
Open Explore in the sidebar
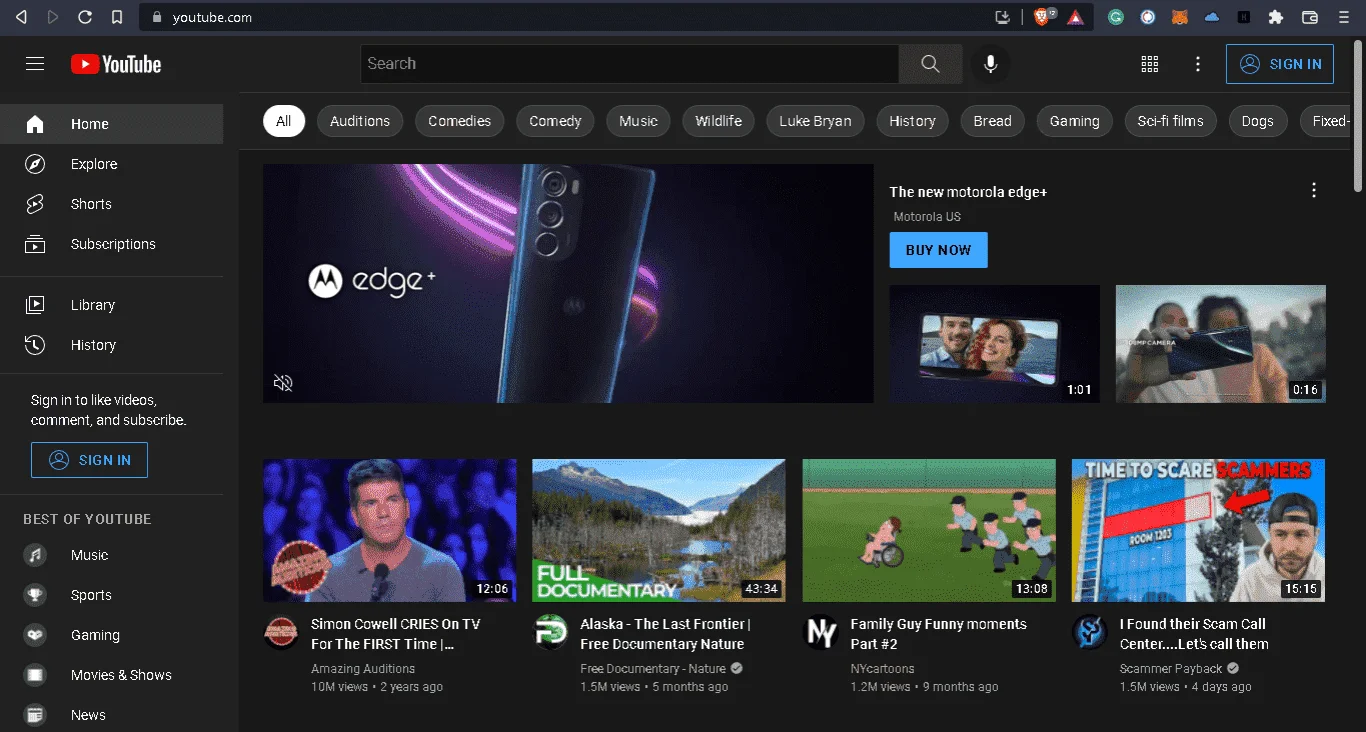pos(112,164)
